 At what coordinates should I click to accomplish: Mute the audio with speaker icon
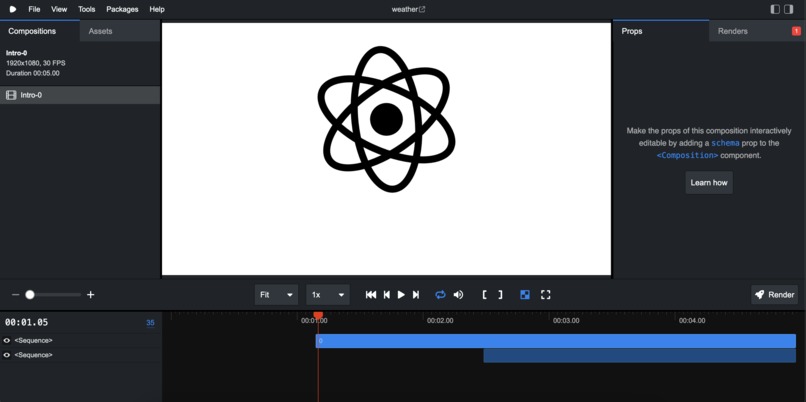pyautogui.click(x=458, y=295)
